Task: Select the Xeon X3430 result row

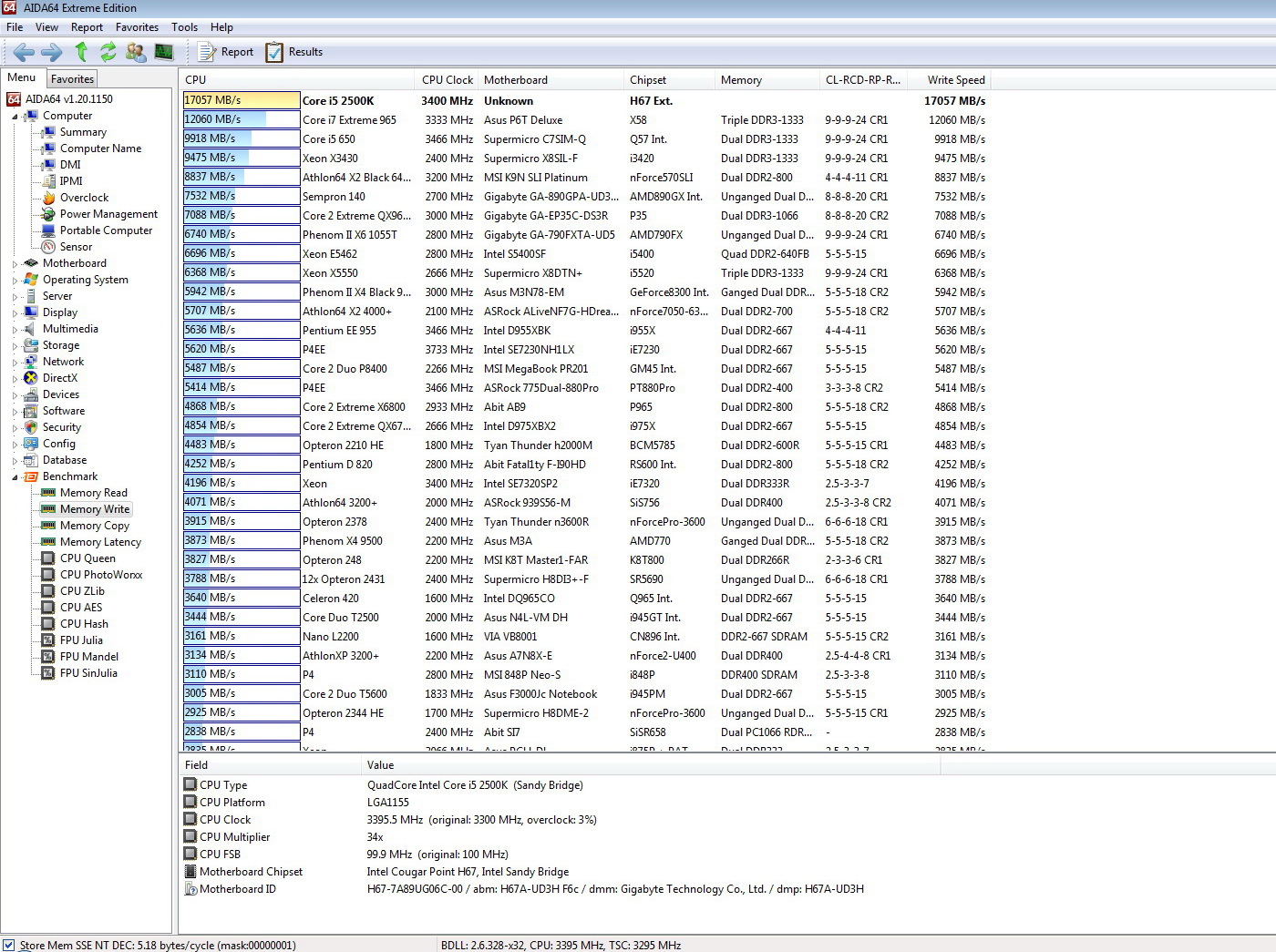Action: [584, 159]
